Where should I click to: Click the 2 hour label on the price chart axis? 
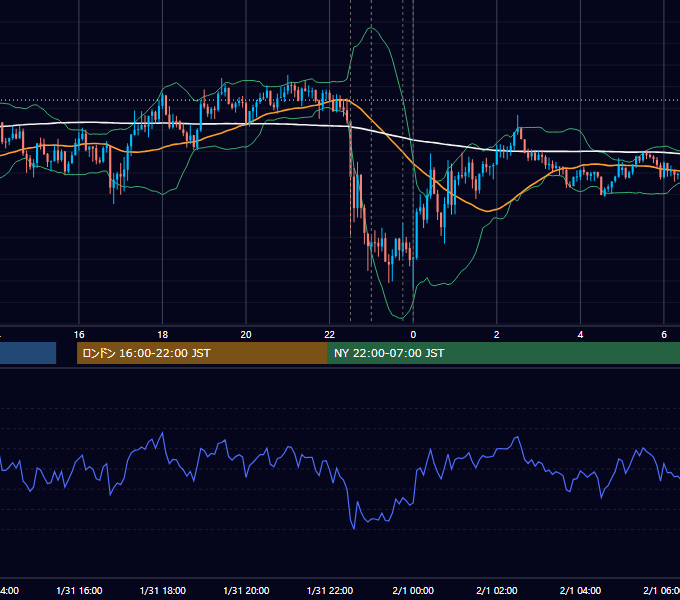coord(497,335)
